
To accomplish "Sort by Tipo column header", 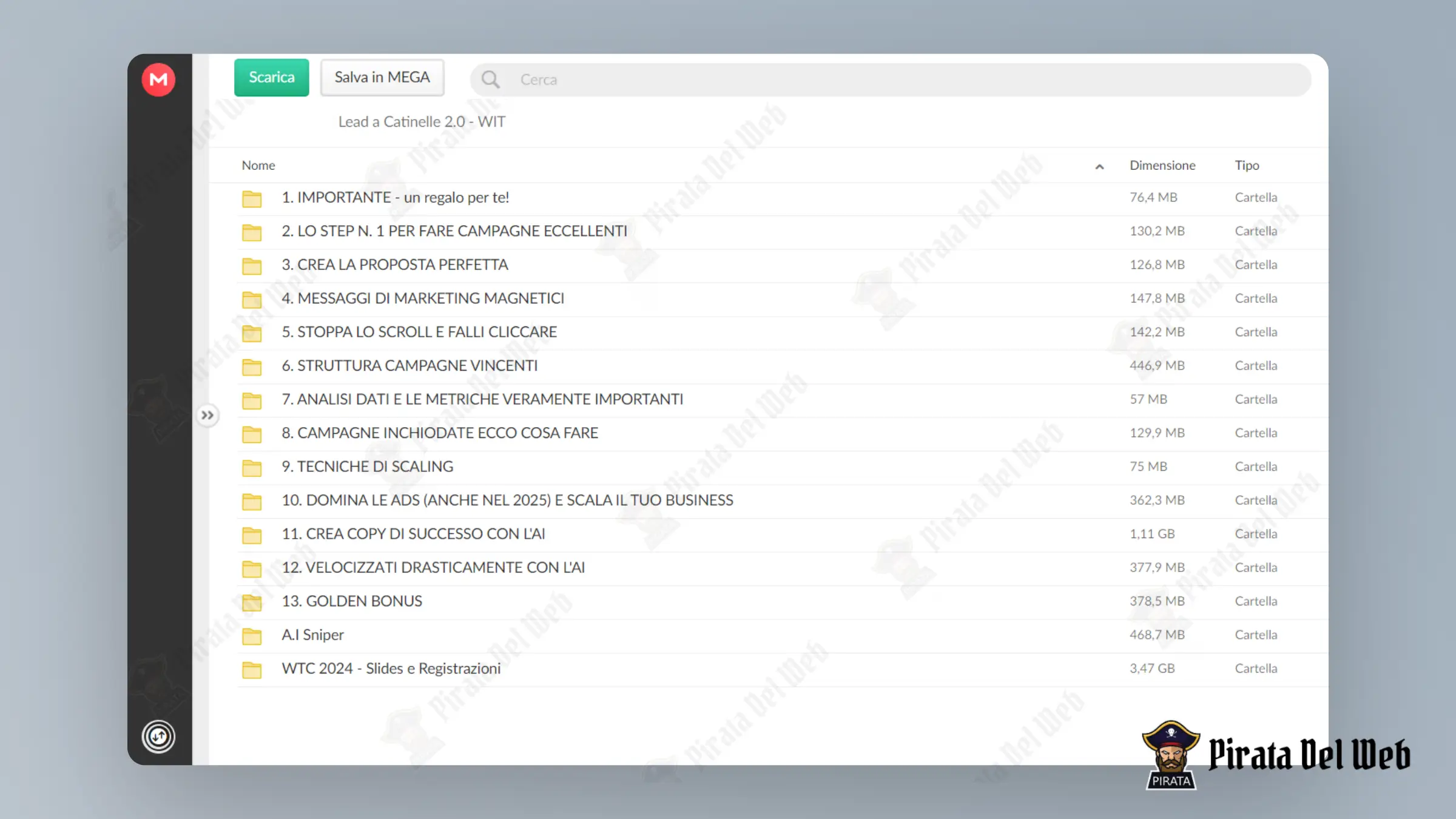I will [1247, 165].
